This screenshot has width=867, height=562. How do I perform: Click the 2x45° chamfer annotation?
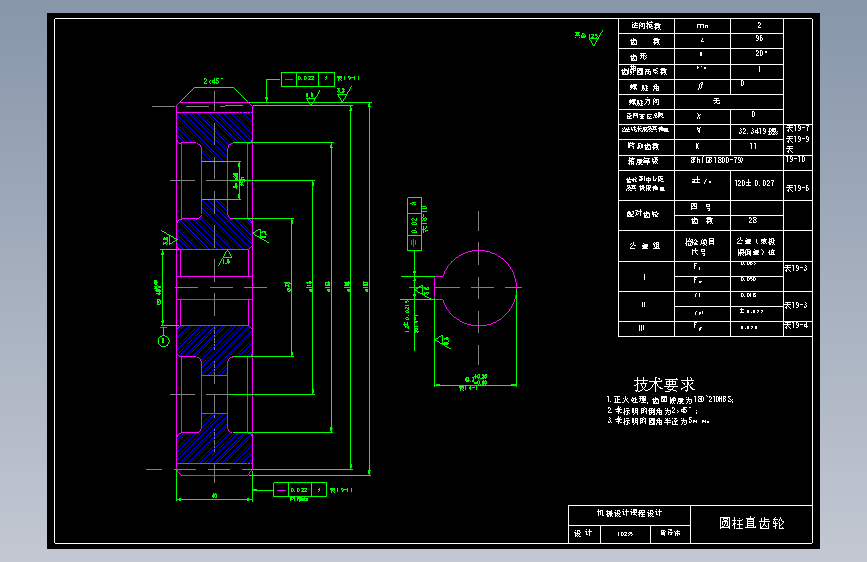[x=213, y=81]
